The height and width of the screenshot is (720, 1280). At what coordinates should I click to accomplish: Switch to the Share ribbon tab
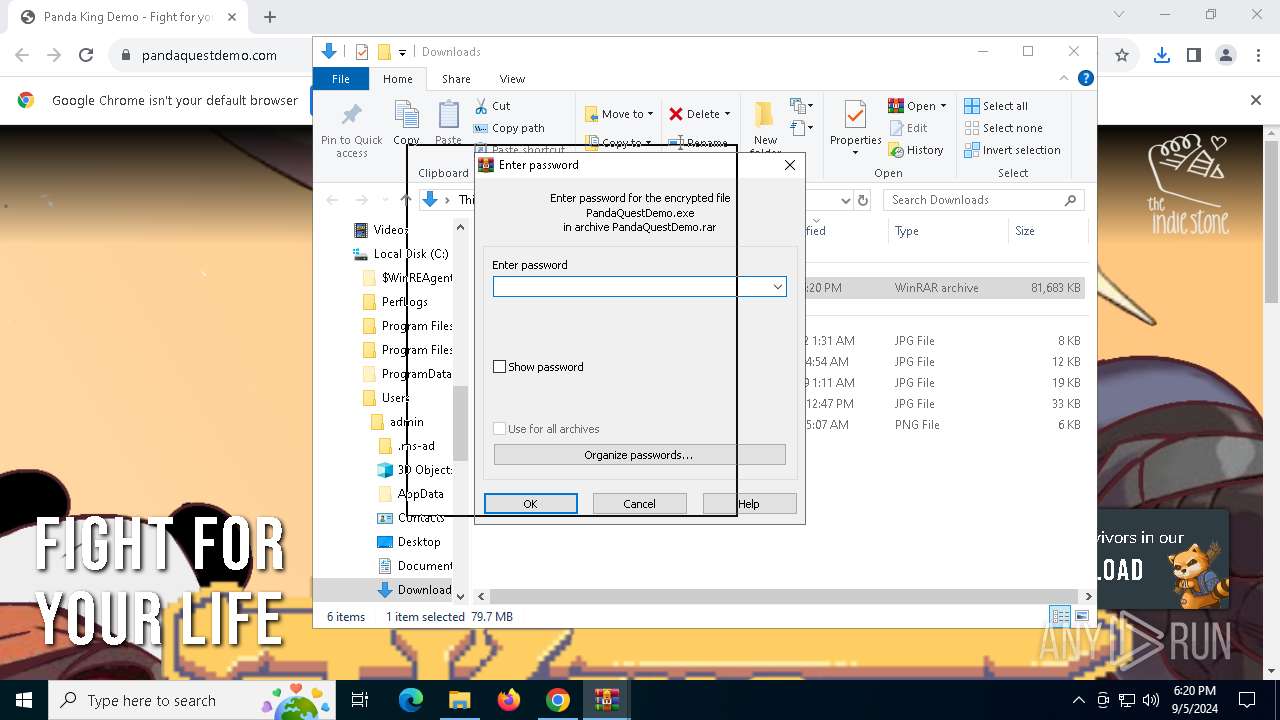tap(456, 79)
